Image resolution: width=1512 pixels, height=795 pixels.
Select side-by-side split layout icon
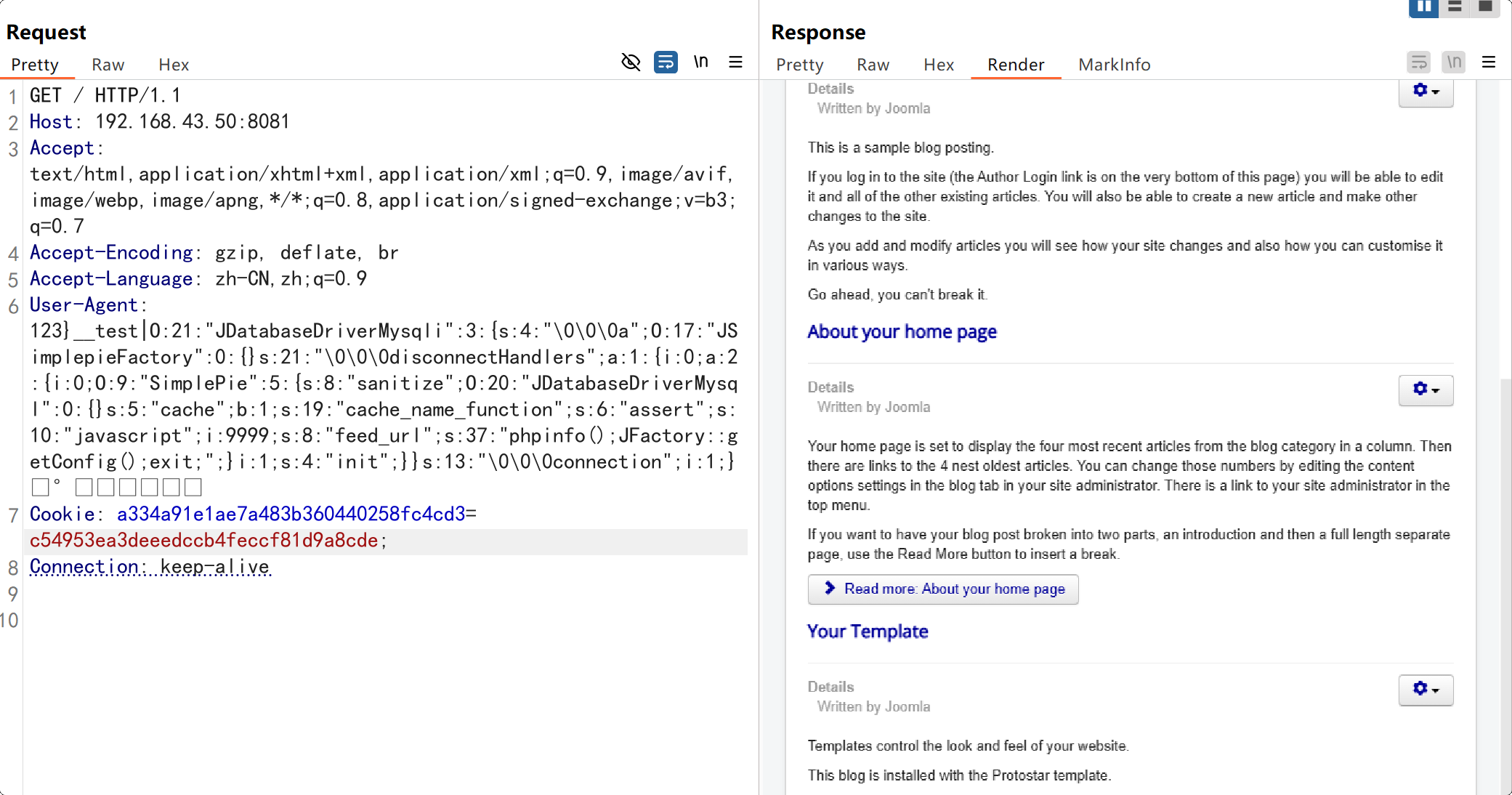(1423, 7)
